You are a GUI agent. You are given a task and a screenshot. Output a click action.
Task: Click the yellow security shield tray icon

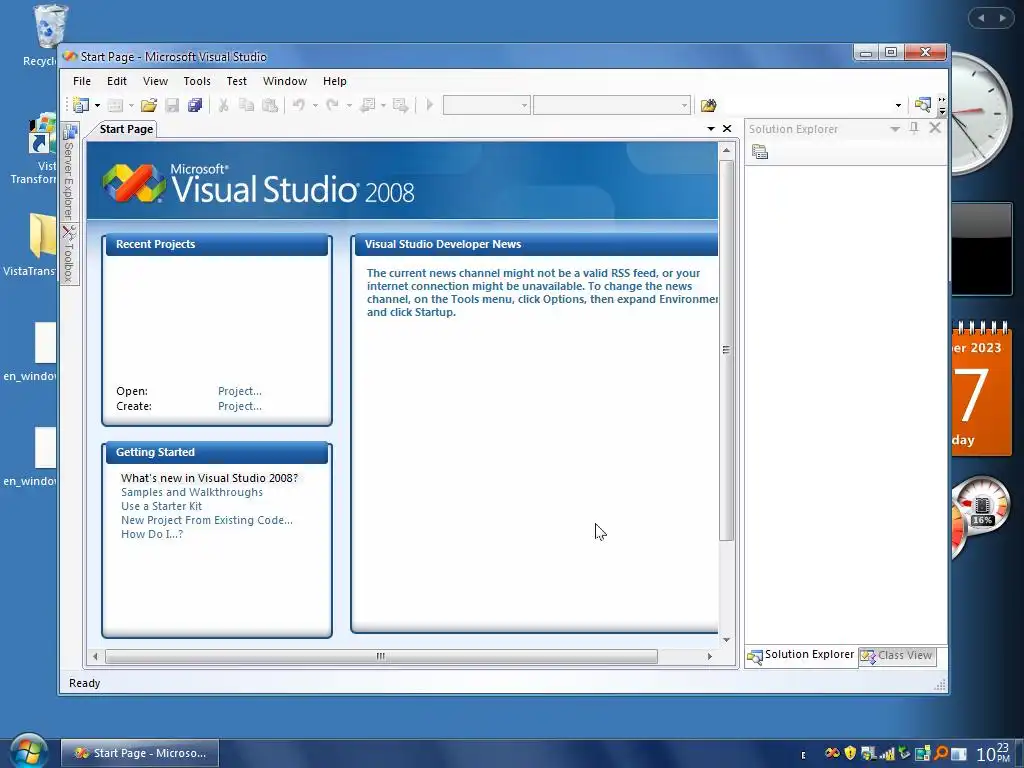click(x=850, y=753)
